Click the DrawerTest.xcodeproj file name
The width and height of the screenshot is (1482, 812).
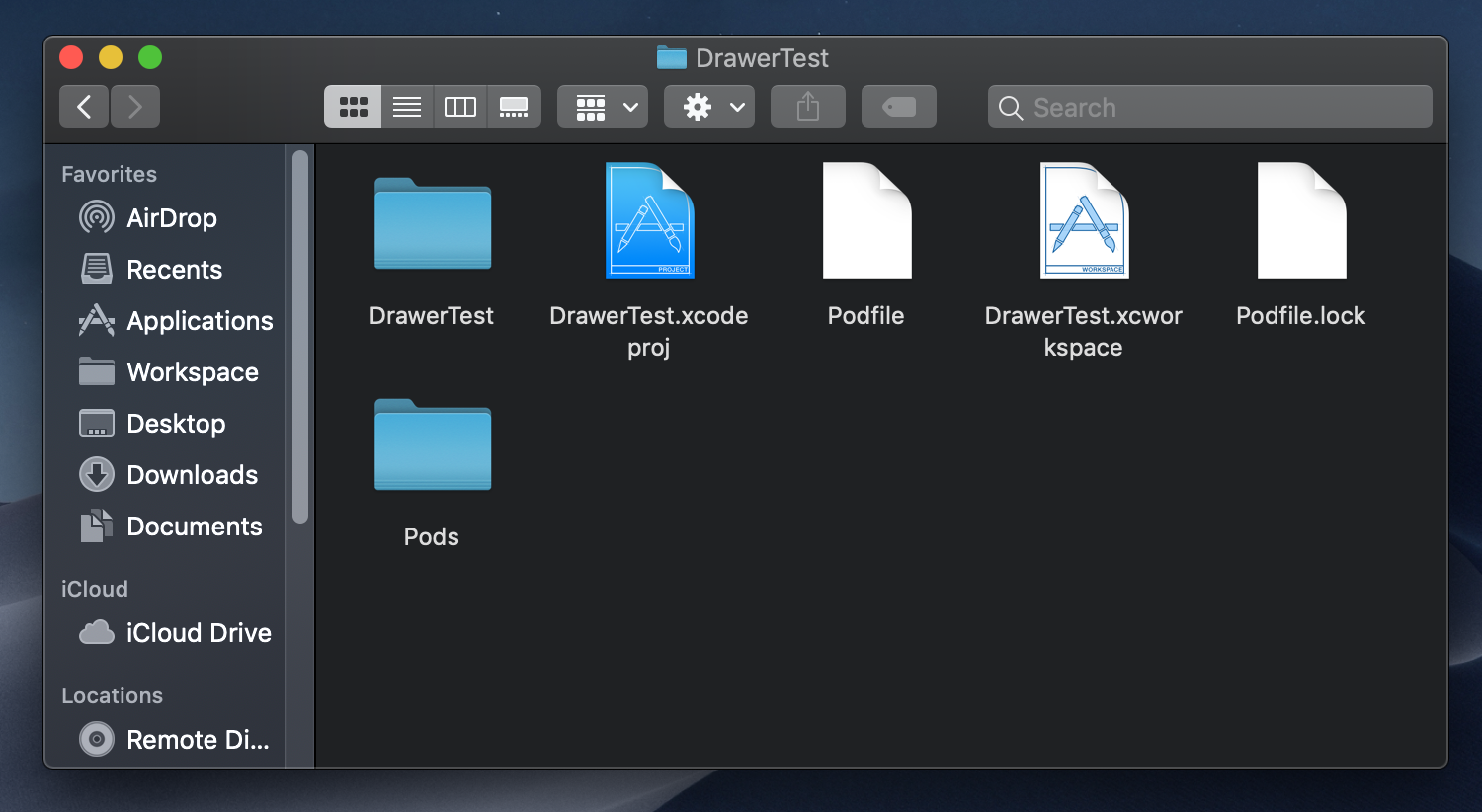coord(649,332)
